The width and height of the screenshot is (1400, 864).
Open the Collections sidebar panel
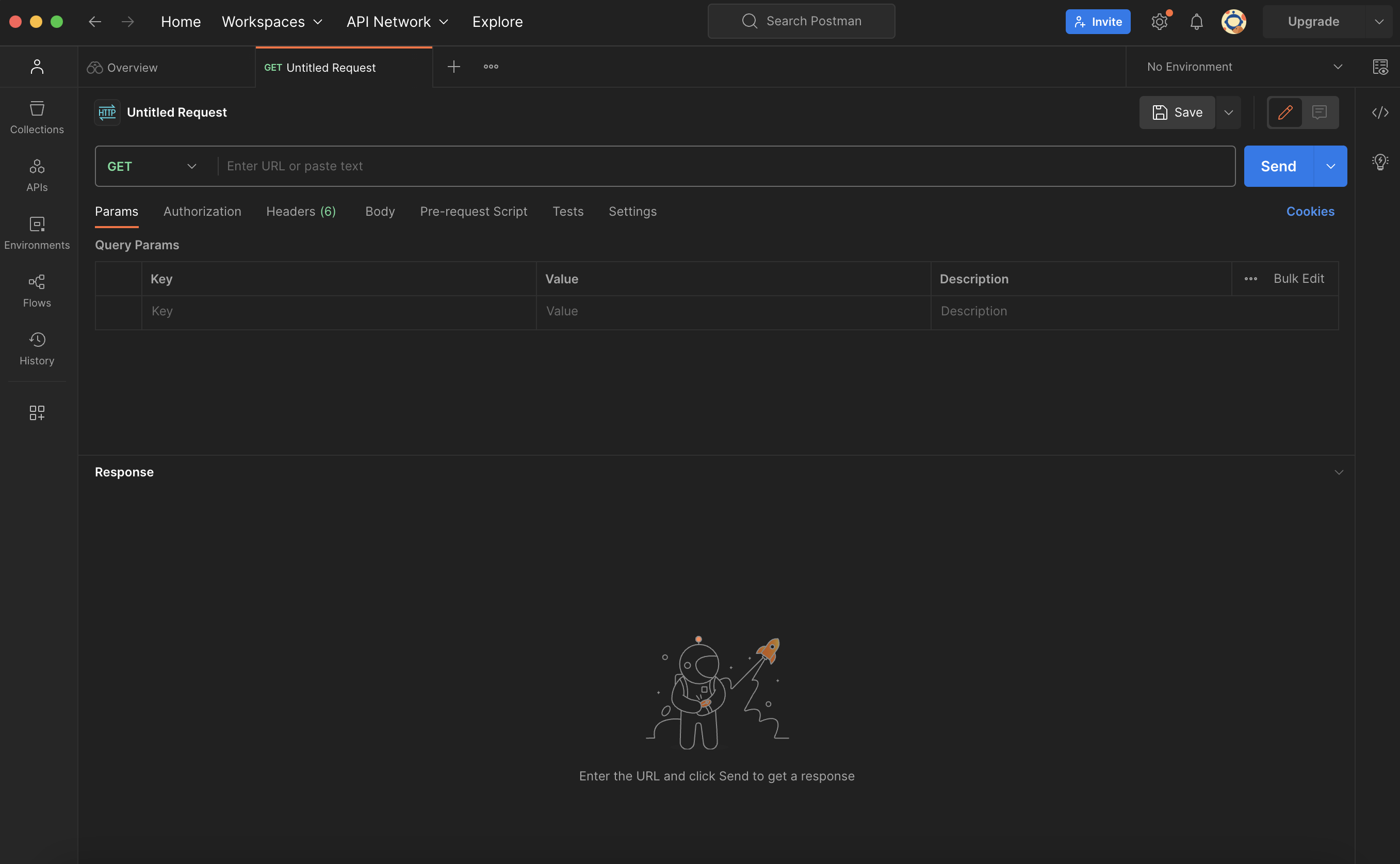37,117
